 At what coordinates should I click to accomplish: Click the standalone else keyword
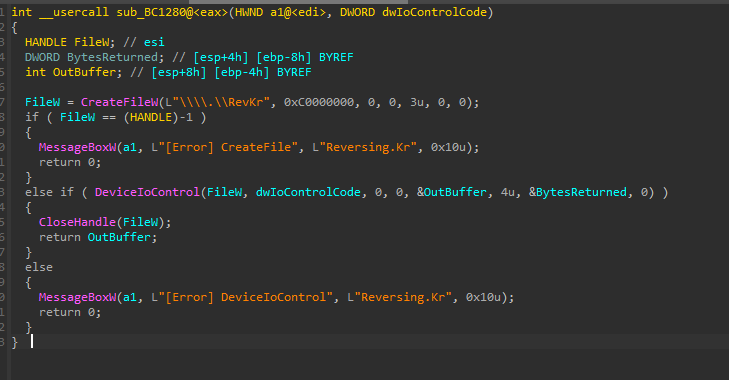(39, 267)
